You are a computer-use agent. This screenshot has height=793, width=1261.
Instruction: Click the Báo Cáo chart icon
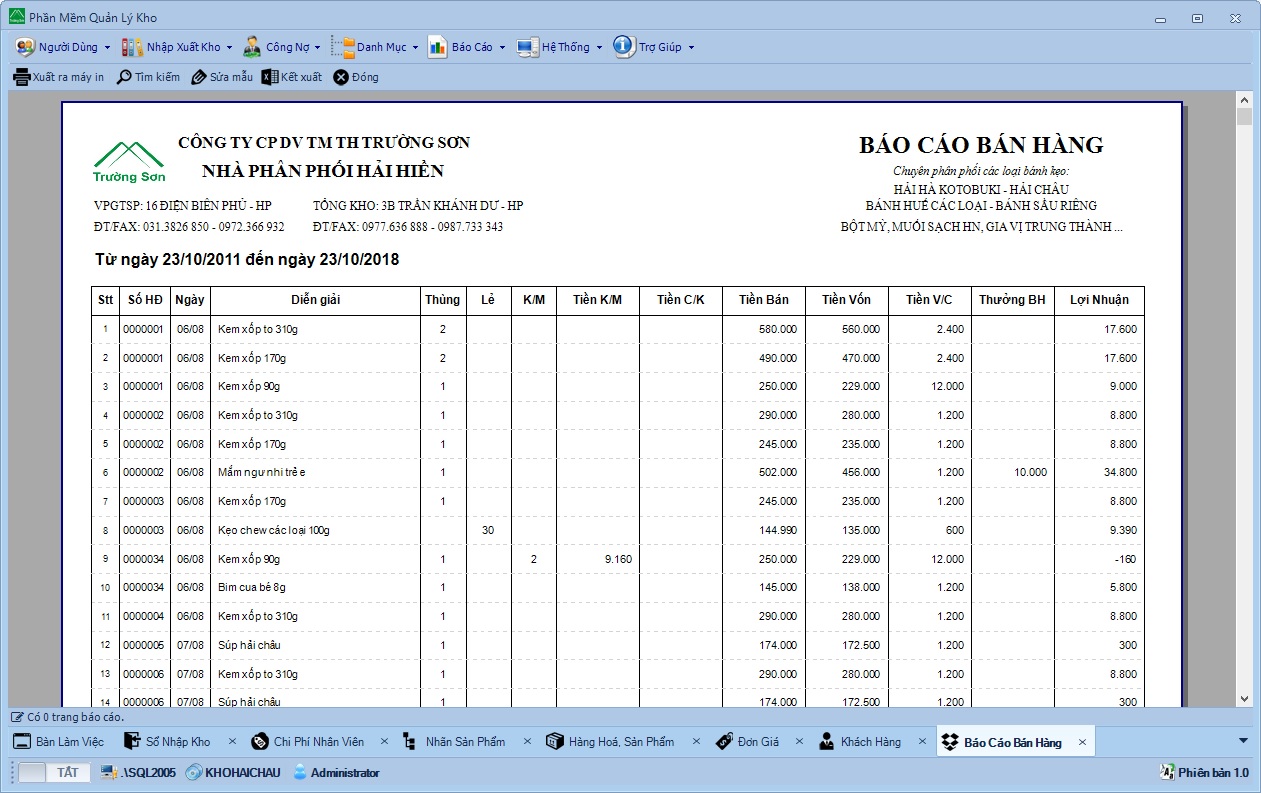(x=437, y=47)
